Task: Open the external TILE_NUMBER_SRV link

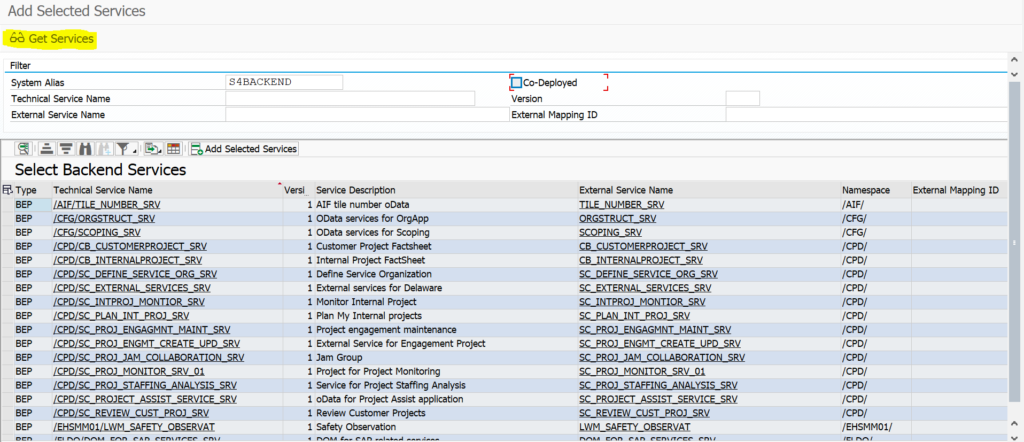Action: pyautogui.click(x=622, y=204)
